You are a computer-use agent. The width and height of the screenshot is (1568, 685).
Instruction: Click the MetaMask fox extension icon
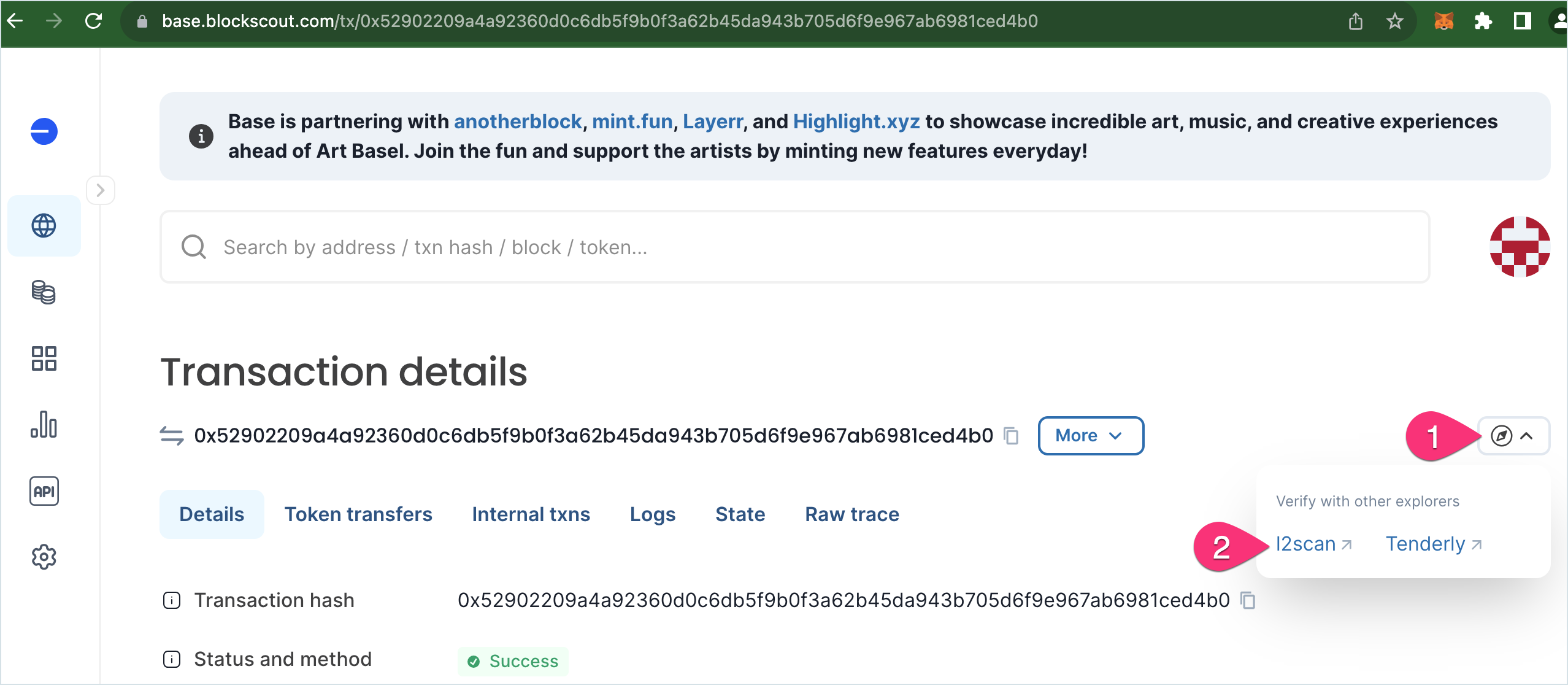1443,22
